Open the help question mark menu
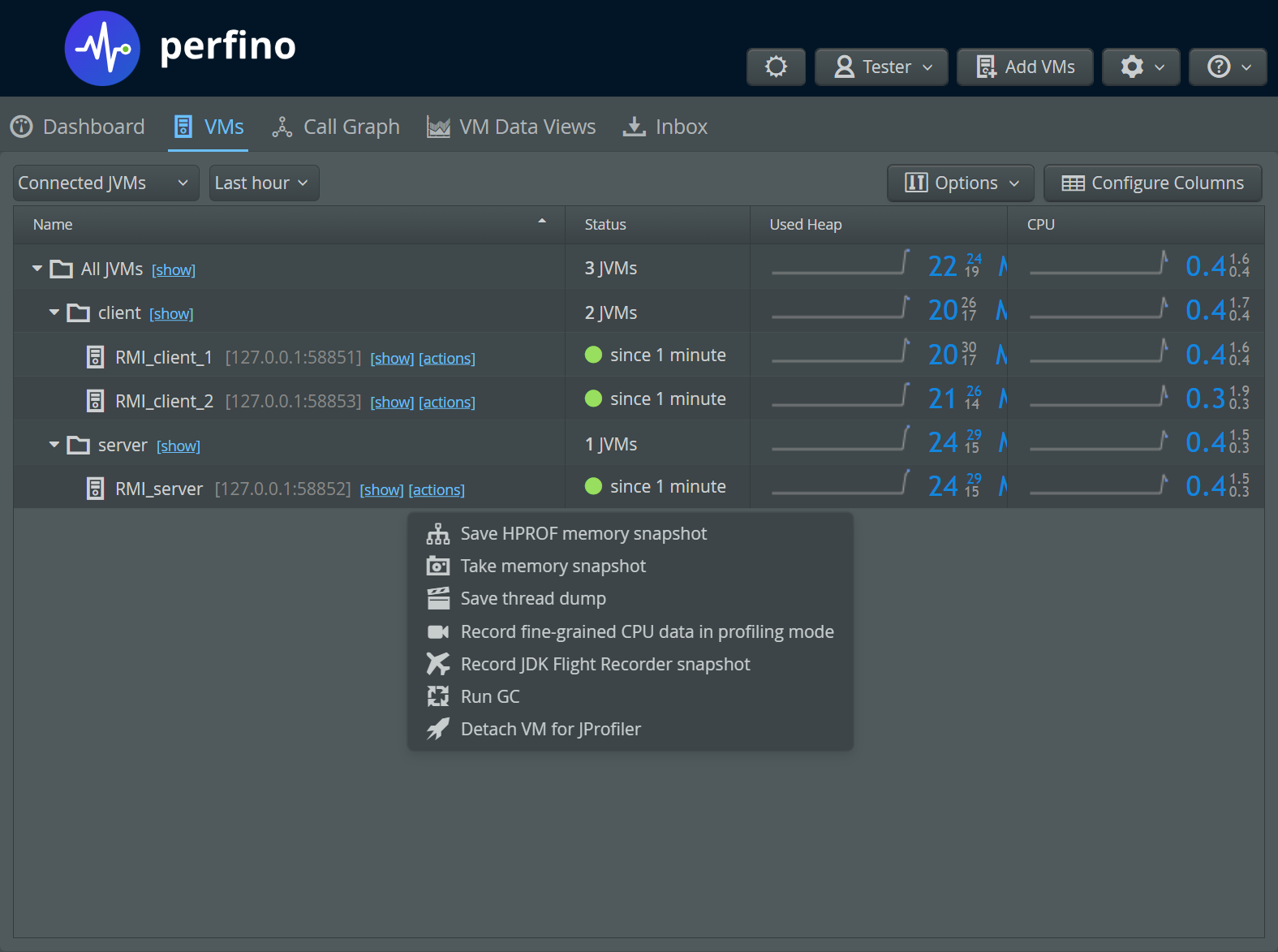Viewport: 1278px width, 952px height. click(1228, 67)
